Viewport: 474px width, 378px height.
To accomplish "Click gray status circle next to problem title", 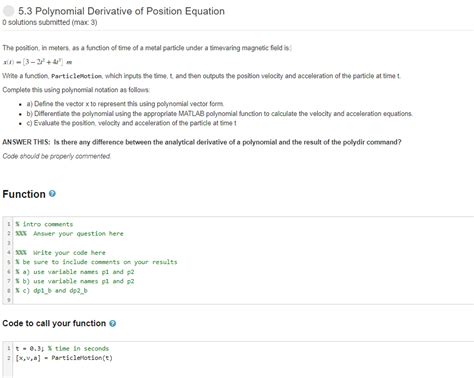I will click(8, 11).
